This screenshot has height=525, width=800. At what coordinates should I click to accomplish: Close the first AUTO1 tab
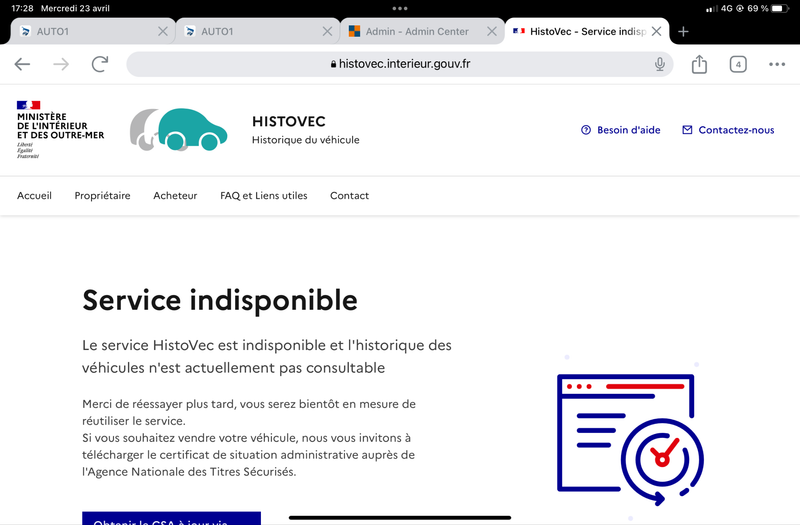click(163, 32)
